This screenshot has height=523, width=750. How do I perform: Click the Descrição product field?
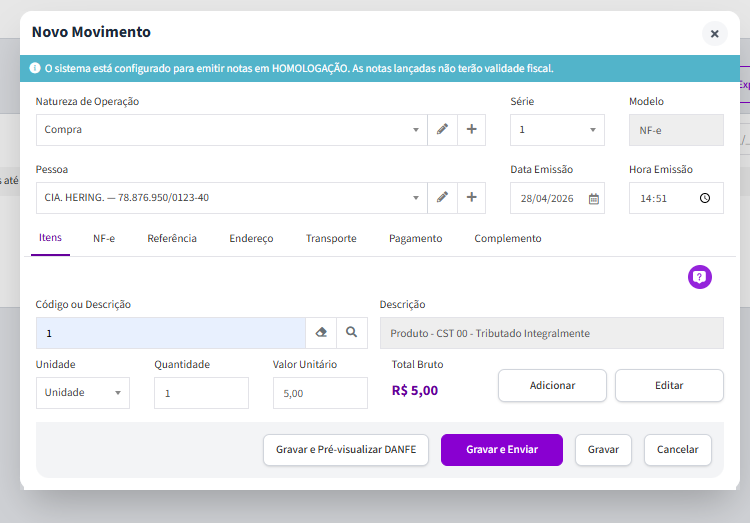(551, 333)
